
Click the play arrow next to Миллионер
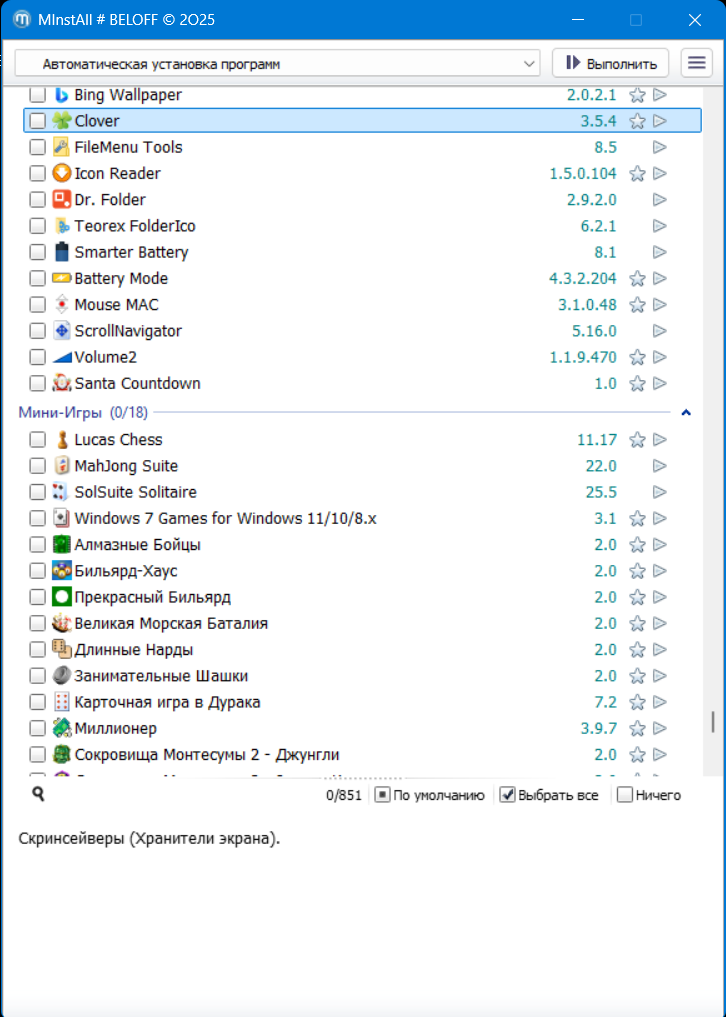pyautogui.click(x=659, y=729)
